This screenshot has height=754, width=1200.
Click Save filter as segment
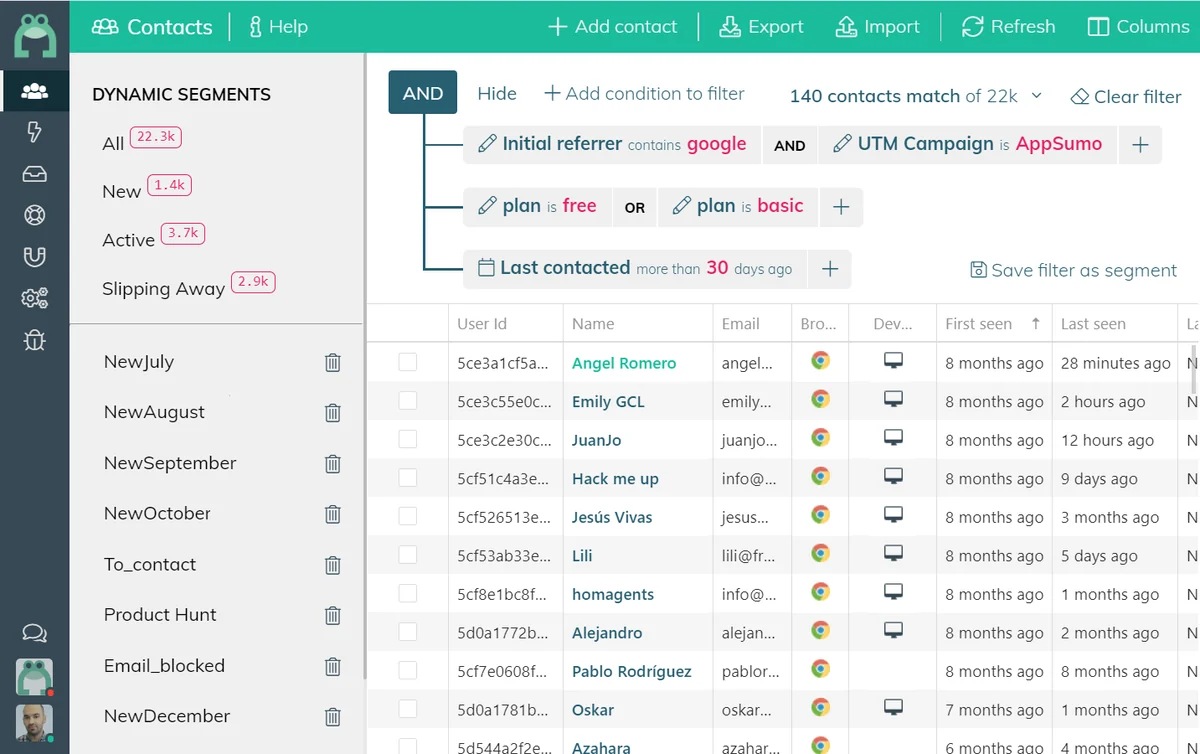[x=1074, y=270]
